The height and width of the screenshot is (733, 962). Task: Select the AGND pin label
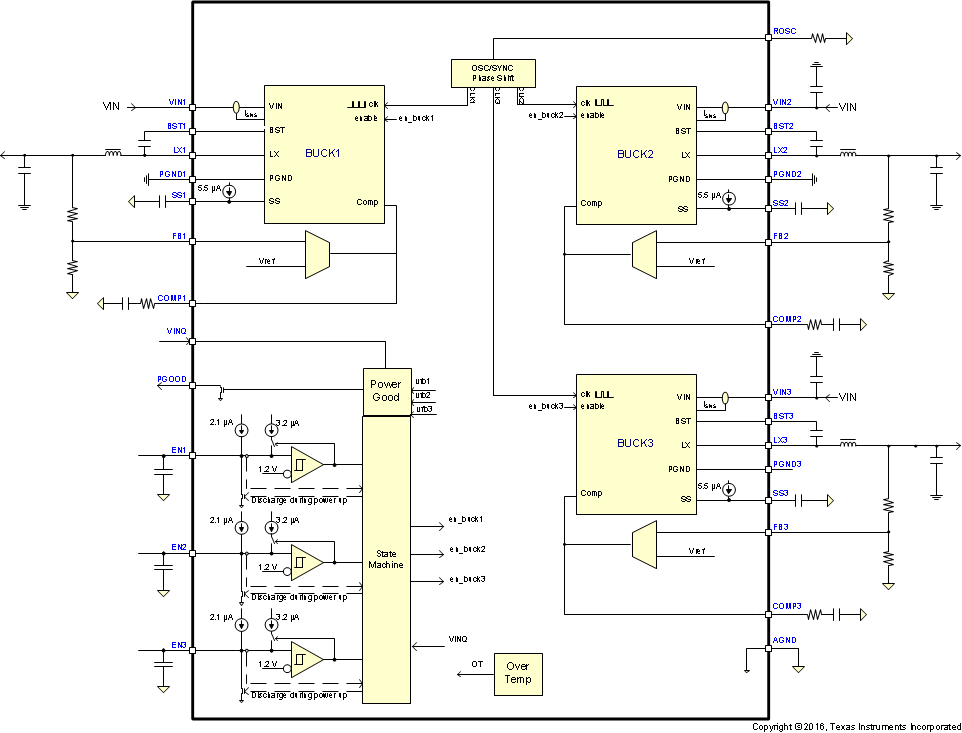[784, 639]
